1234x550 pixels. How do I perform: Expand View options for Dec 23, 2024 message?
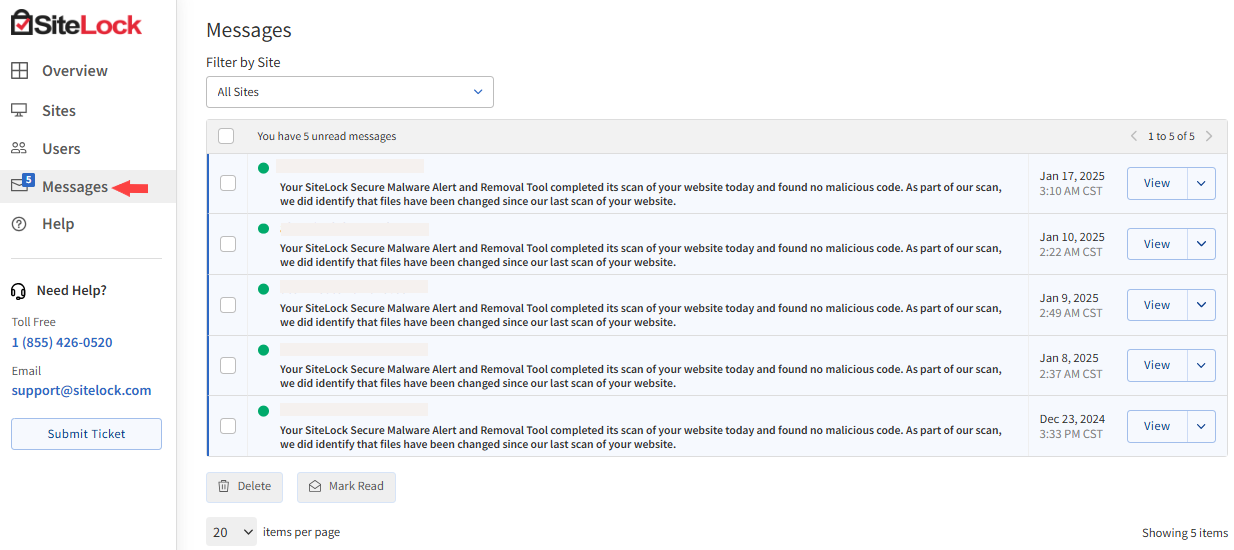1201,426
